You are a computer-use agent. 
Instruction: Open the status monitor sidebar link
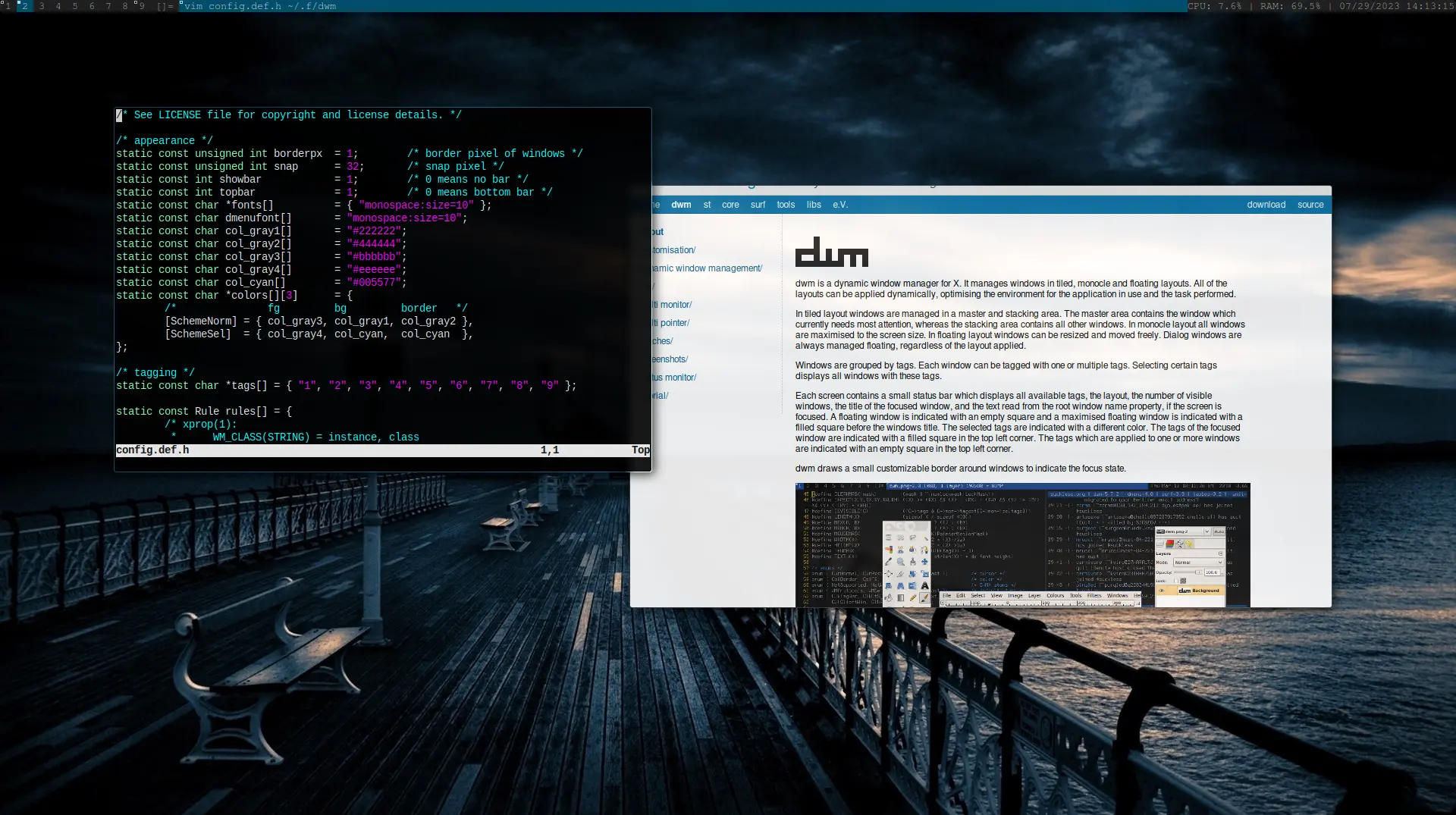pyautogui.click(x=674, y=378)
